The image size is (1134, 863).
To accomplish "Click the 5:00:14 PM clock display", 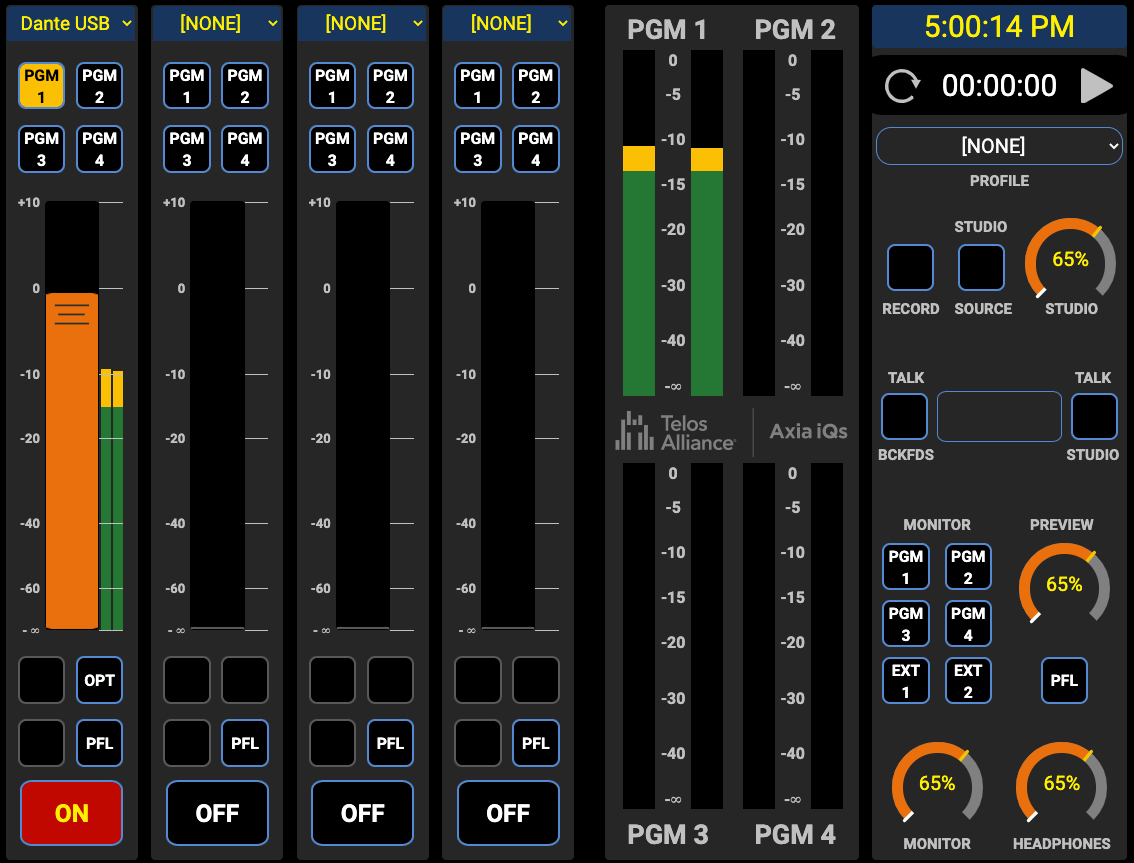I will pyautogui.click(x=999, y=27).
